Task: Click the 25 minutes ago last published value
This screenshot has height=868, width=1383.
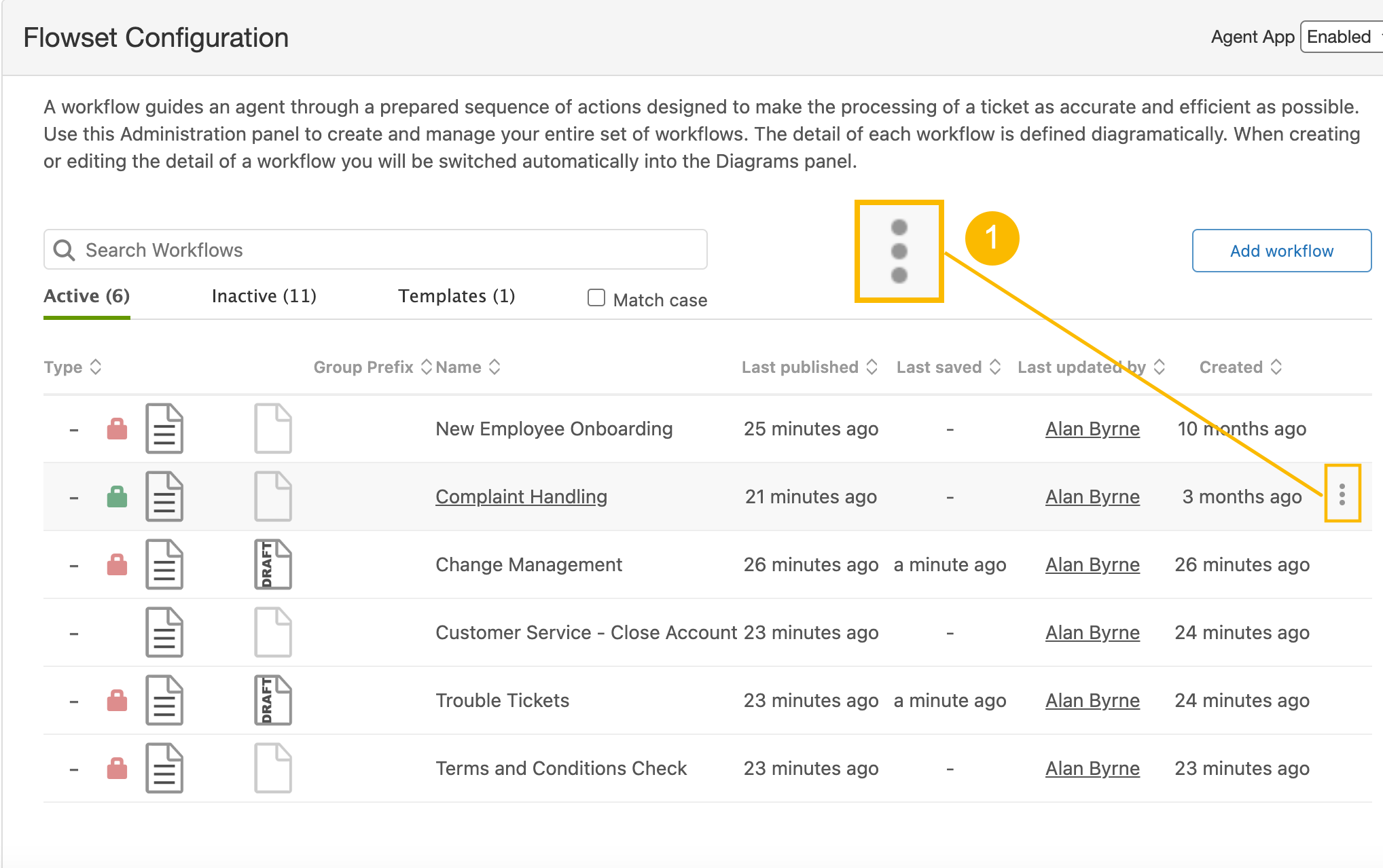Action: pyautogui.click(x=811, y=429)
